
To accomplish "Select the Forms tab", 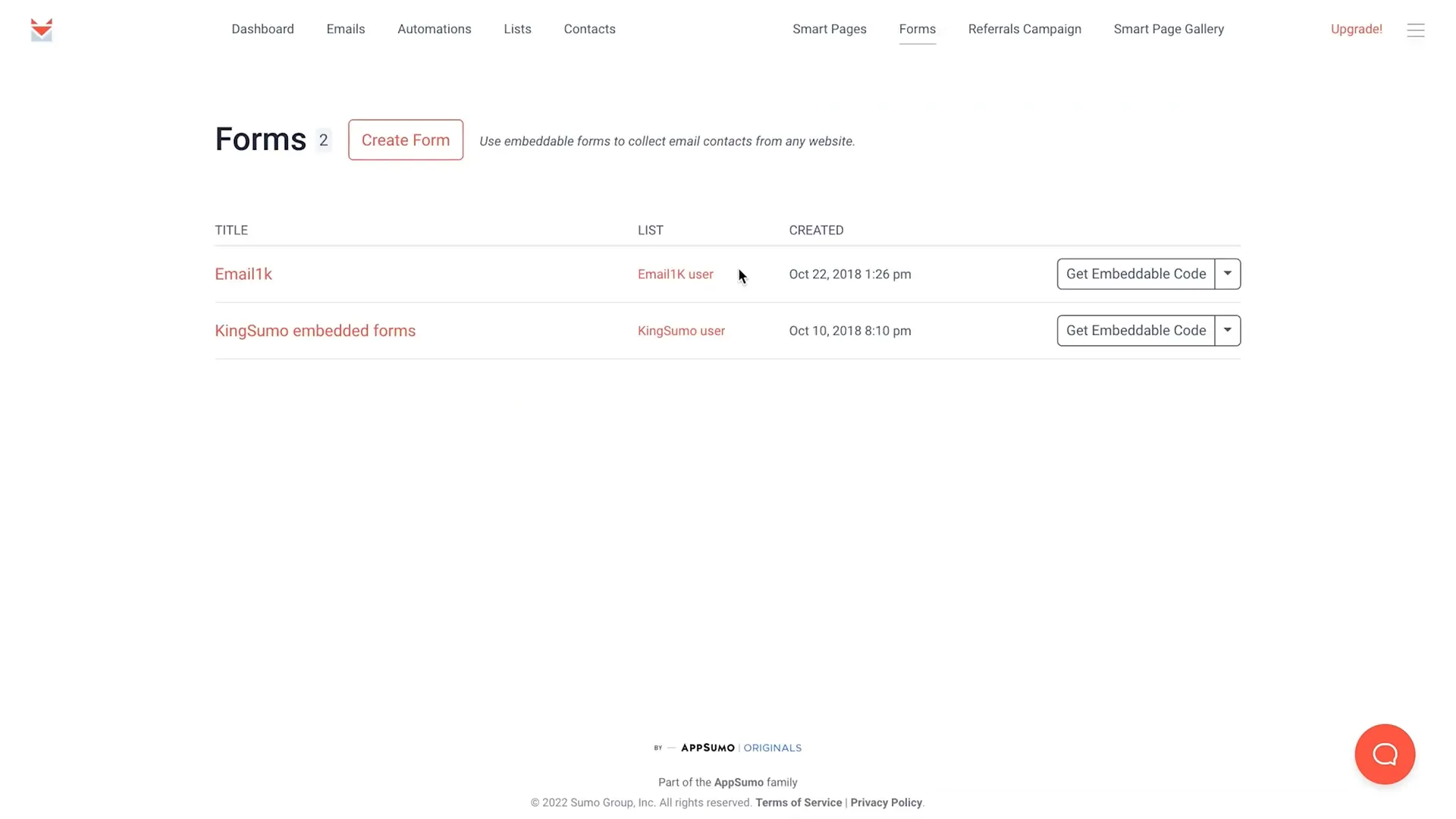I will 917,29.
